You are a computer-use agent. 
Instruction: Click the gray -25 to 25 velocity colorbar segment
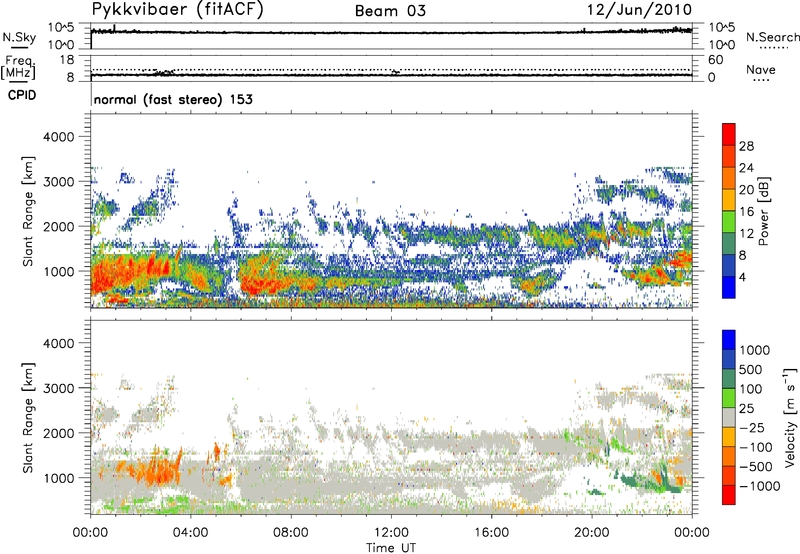pyautogui.click(x=729, y=418)
